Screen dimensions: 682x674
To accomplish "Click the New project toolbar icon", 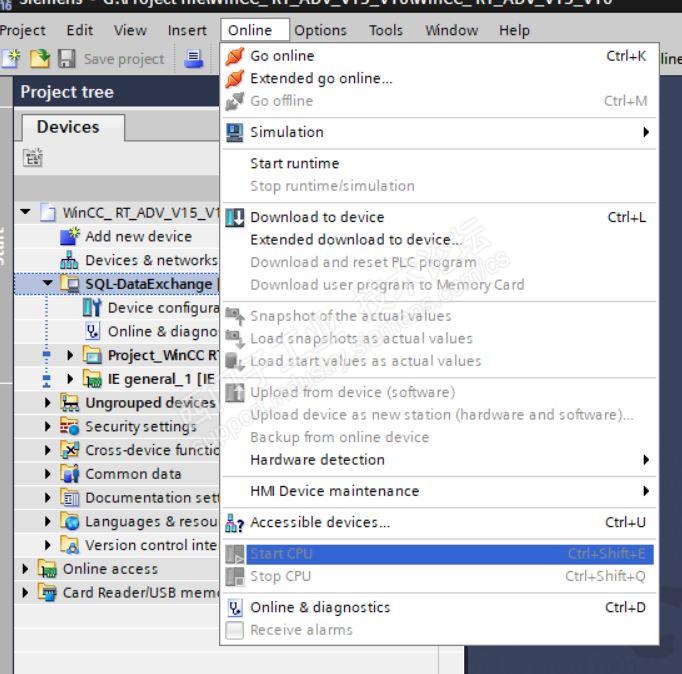I will pyautogui.click(x=10, y=59).
